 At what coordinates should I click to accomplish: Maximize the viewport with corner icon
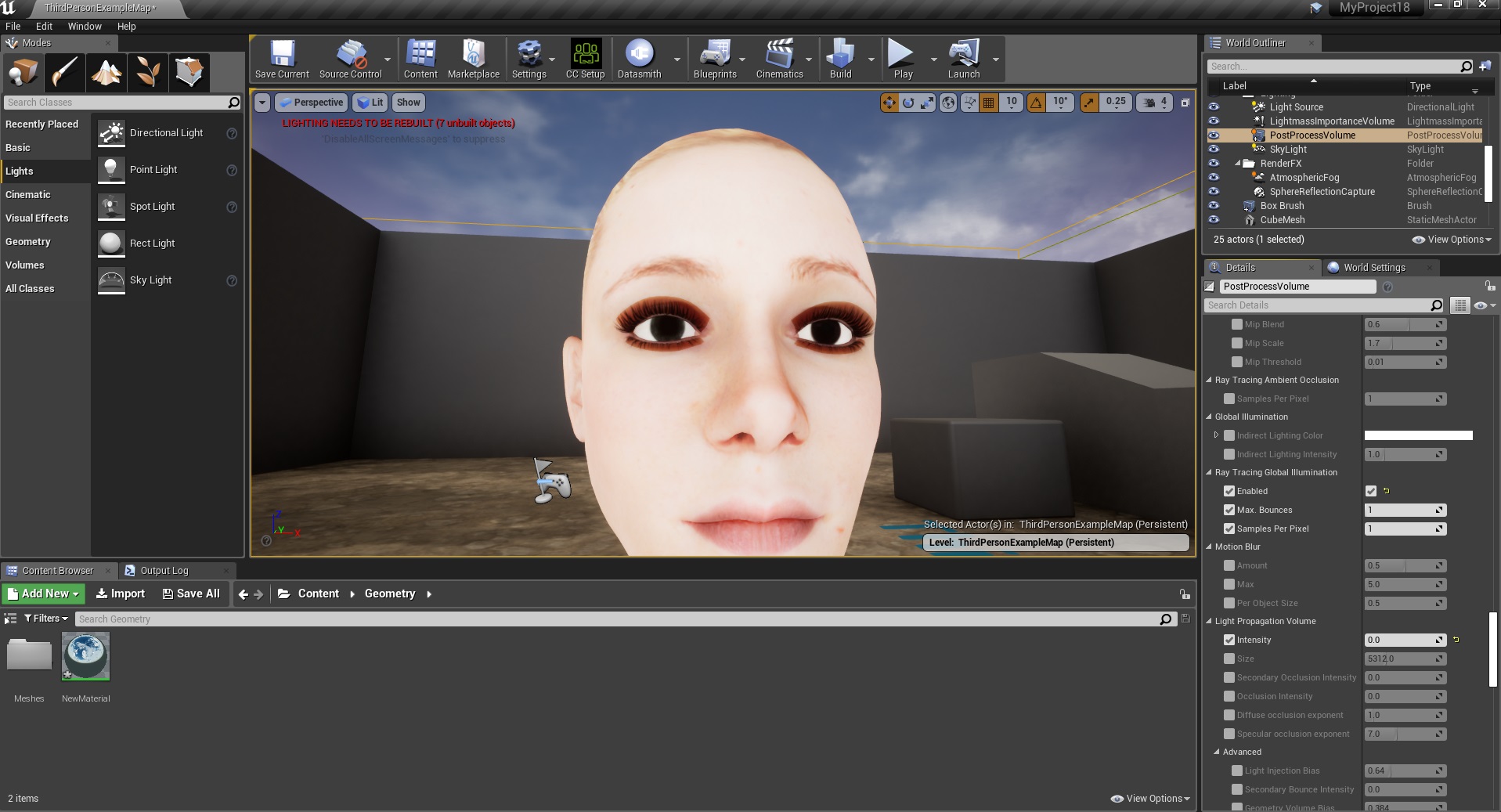pyautogui.click(x=1185, y=103)
